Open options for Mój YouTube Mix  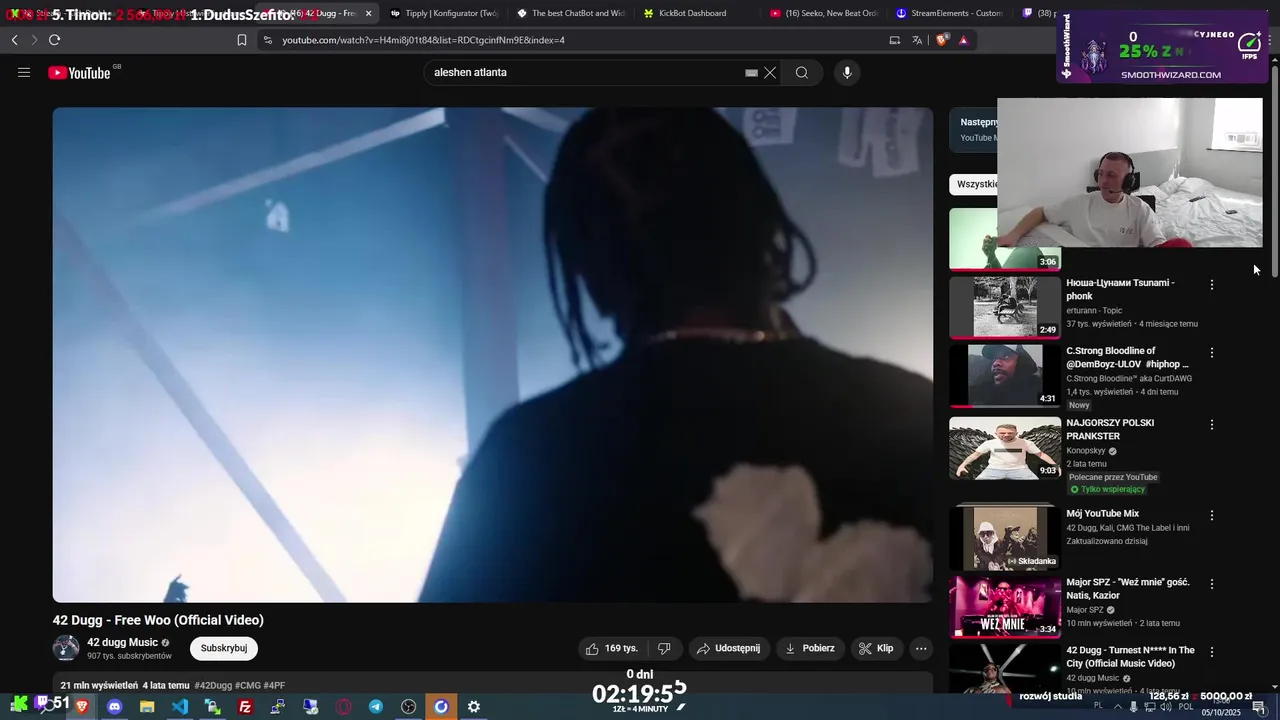(1212, 516)
